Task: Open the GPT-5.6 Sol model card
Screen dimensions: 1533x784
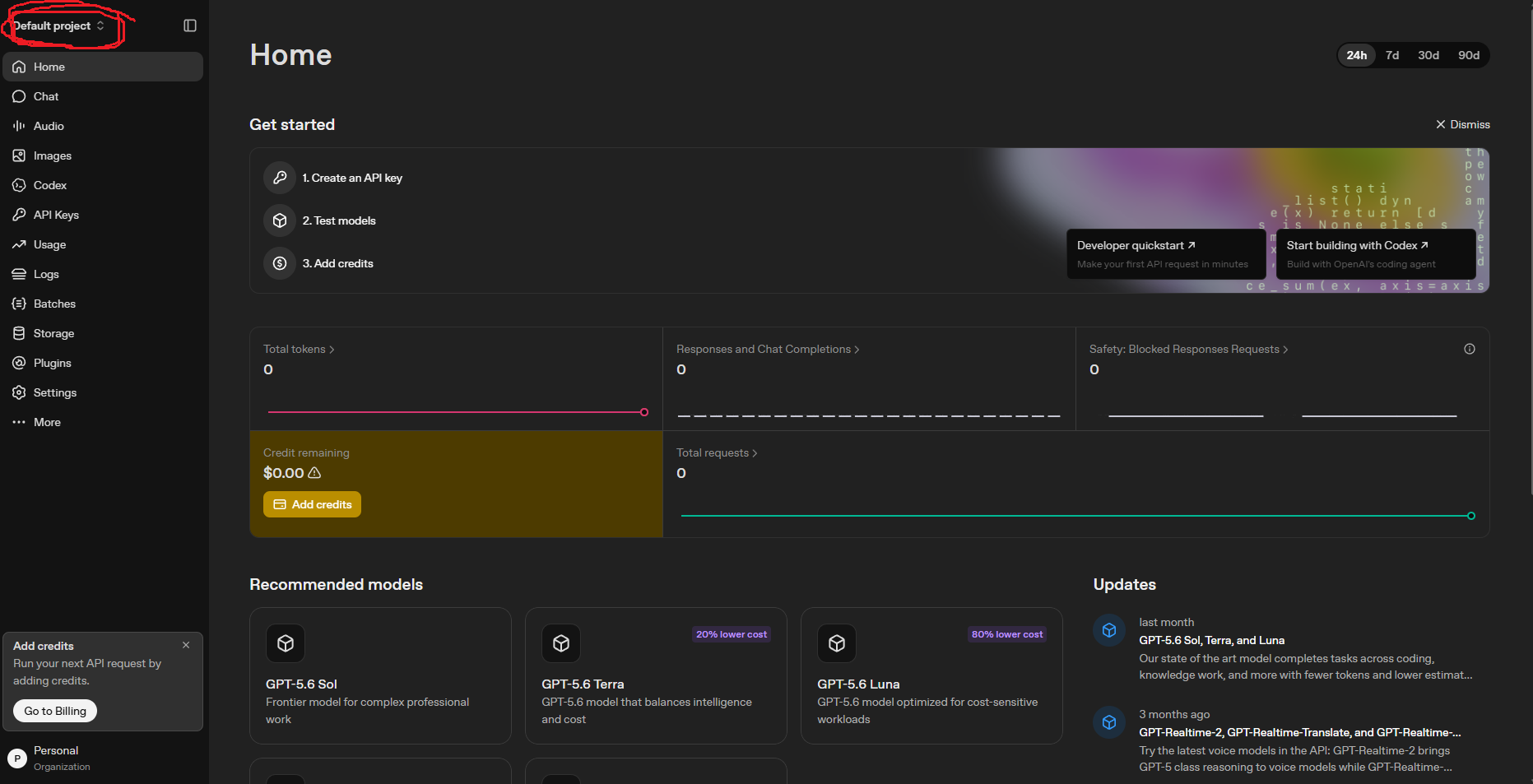Action: (380, 675)
